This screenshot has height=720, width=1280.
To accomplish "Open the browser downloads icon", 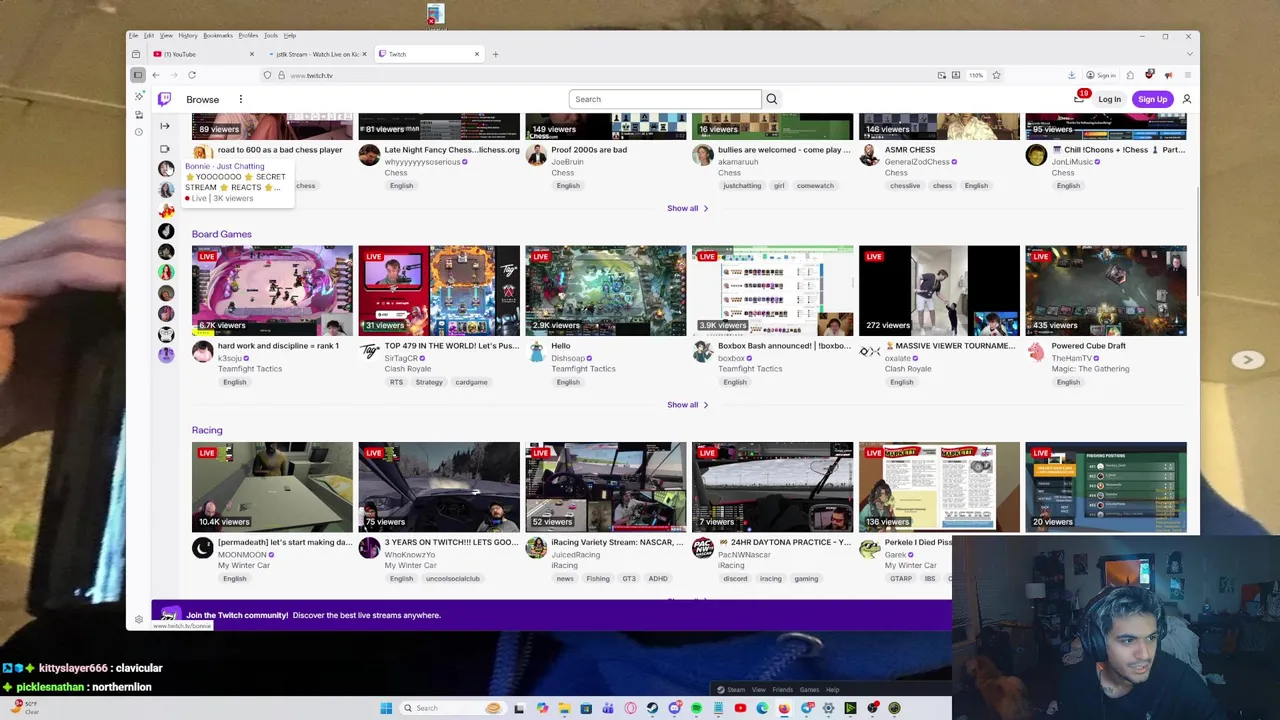I will pos(1071,75).
